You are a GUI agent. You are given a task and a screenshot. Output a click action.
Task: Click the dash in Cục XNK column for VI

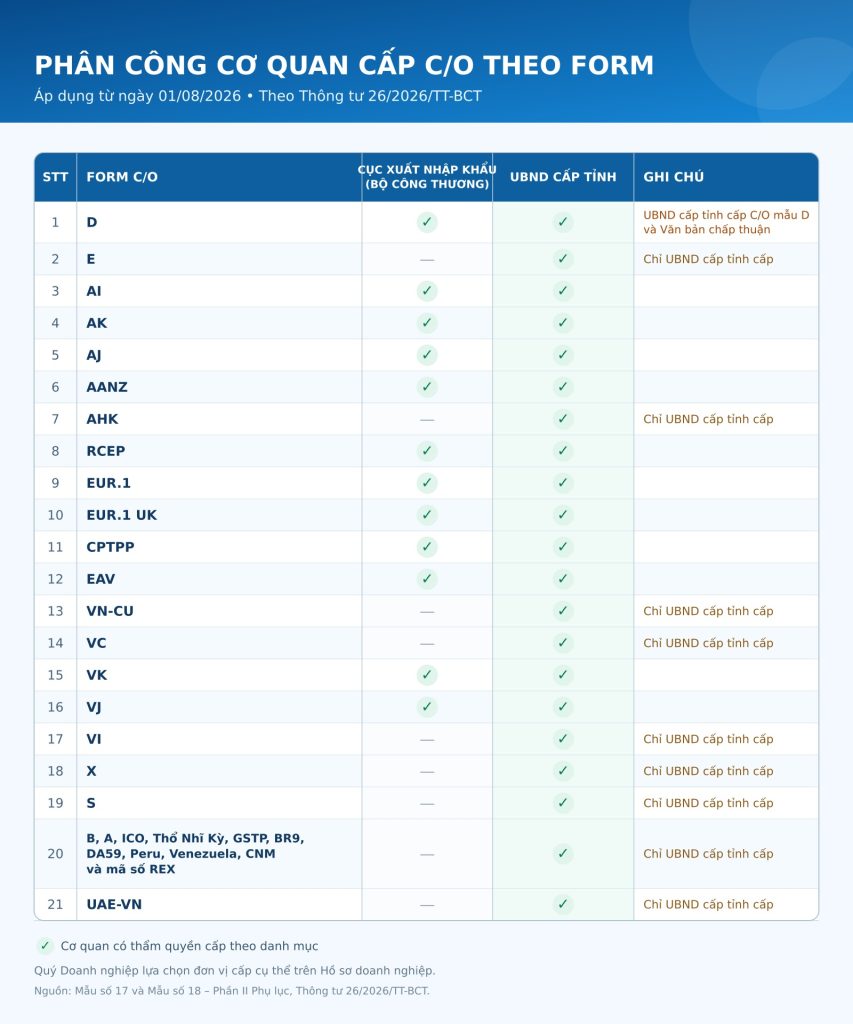coord(426,739)
